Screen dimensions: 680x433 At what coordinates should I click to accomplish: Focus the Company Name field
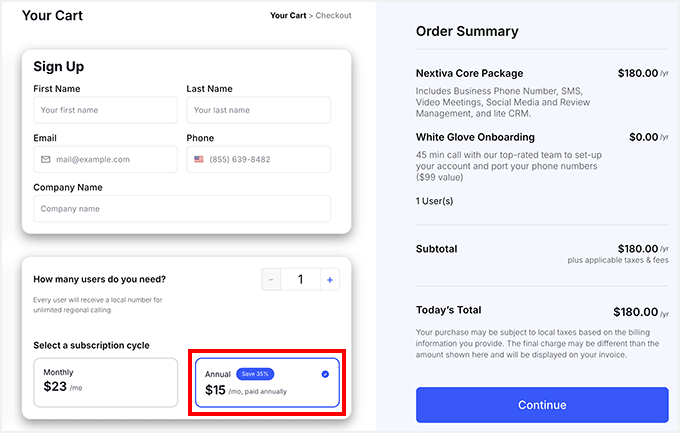181,209
